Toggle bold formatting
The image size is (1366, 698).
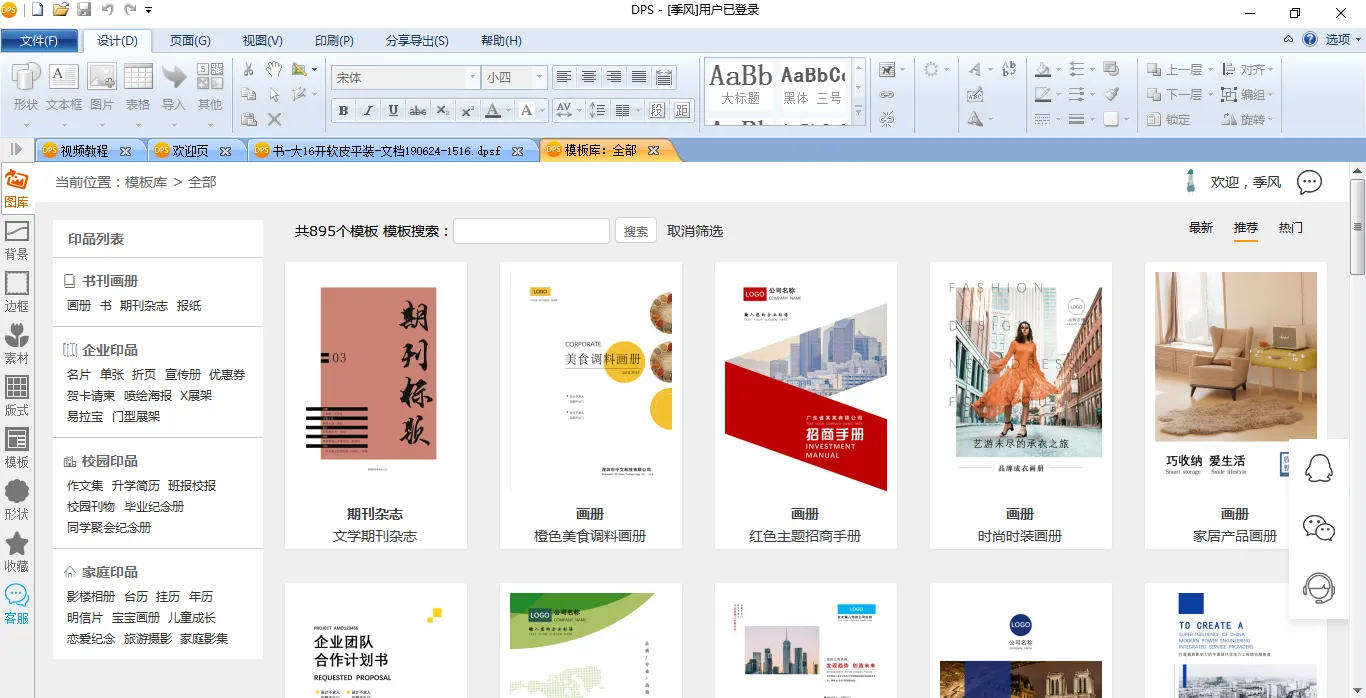click(344, 111)
